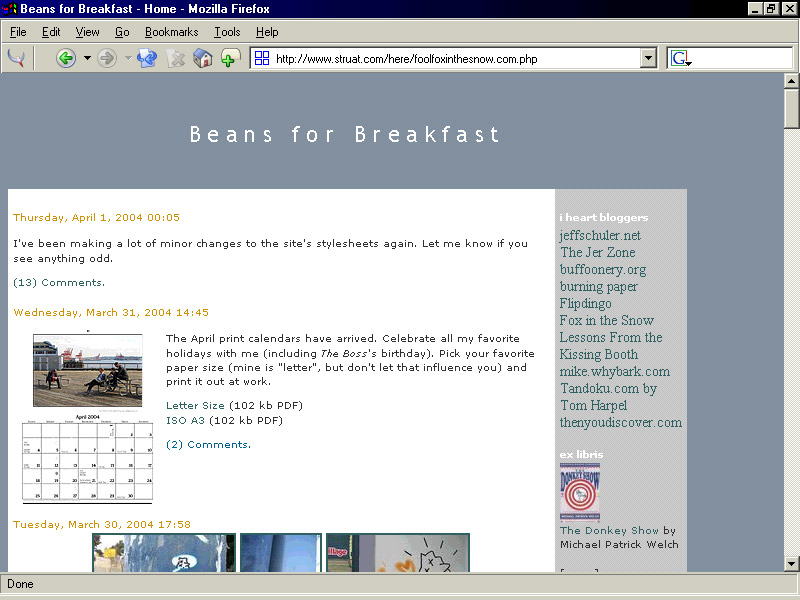Open the (13) Comments link

58,282
